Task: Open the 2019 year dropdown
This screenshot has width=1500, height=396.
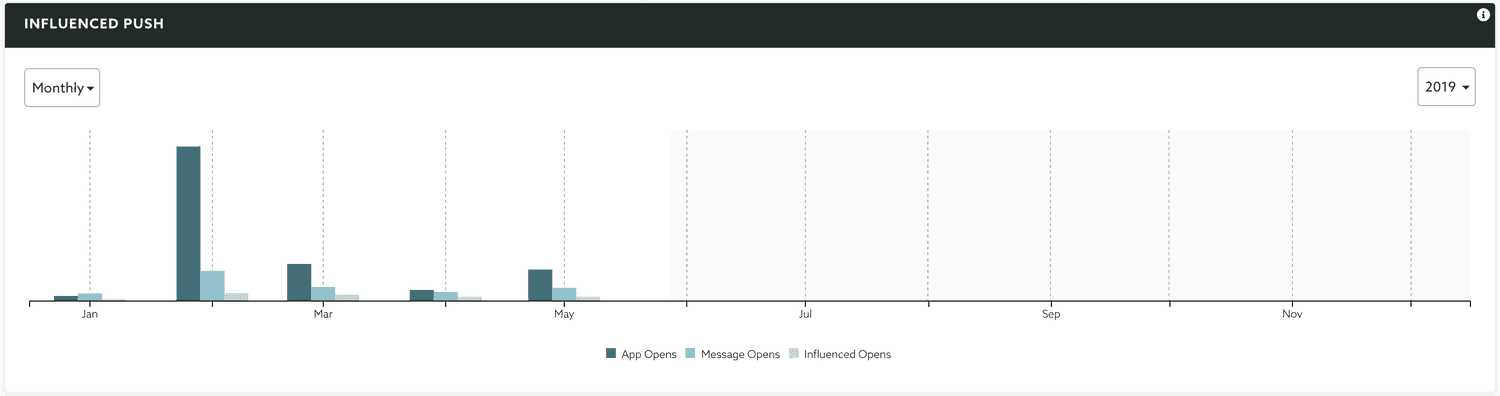Action: click(1446, 88)
